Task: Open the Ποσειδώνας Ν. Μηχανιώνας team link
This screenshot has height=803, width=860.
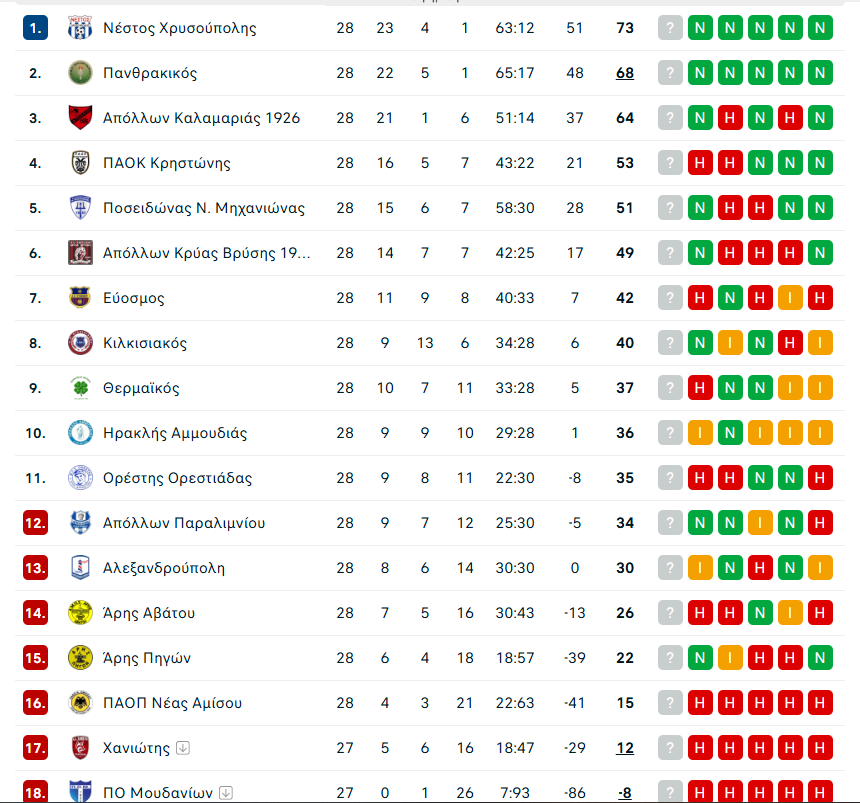Action: 203,208
